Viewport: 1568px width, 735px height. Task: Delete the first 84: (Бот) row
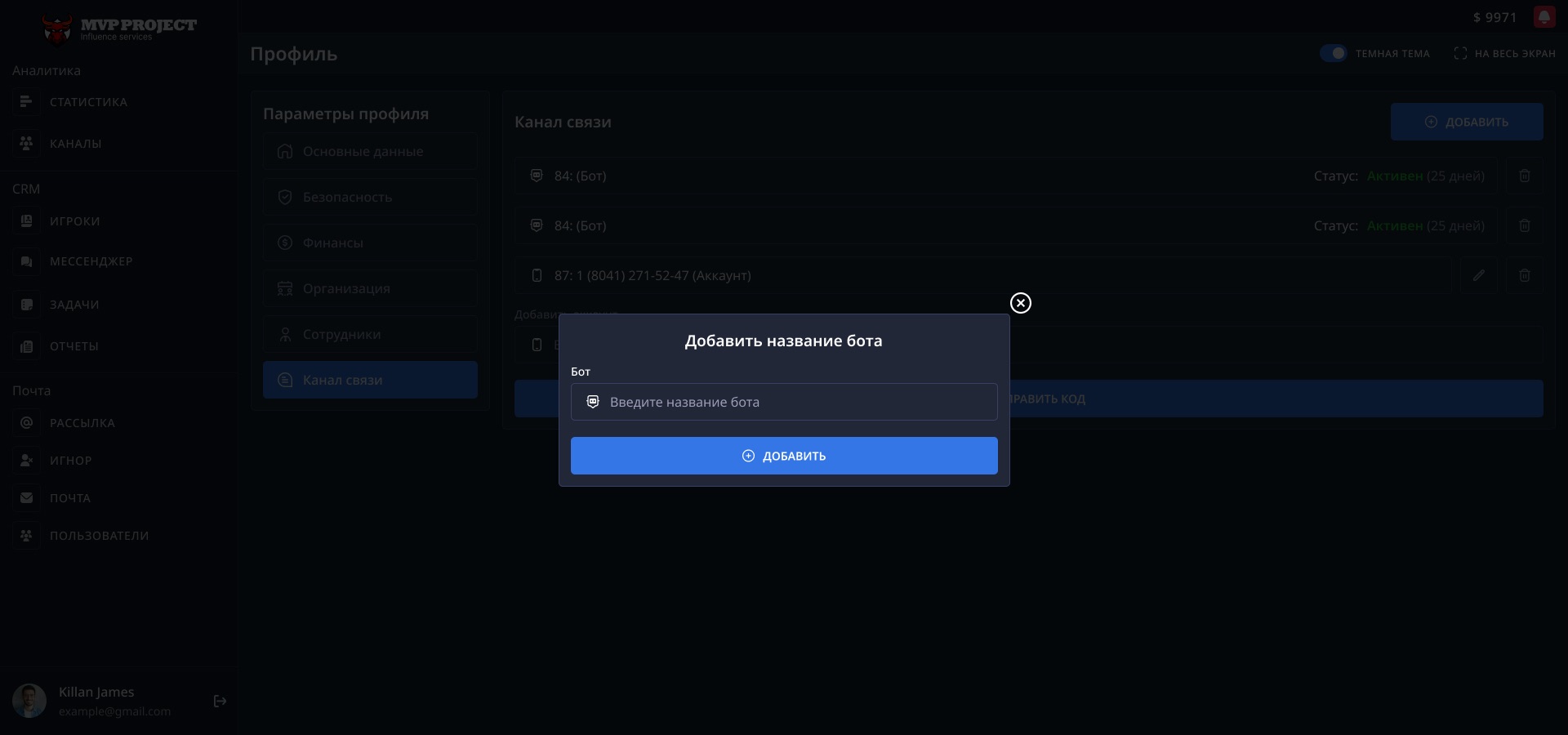point(1525,176)
